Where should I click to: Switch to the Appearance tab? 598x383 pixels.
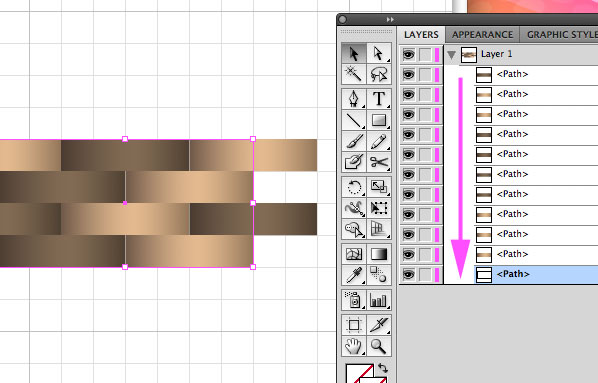[482, 35]
